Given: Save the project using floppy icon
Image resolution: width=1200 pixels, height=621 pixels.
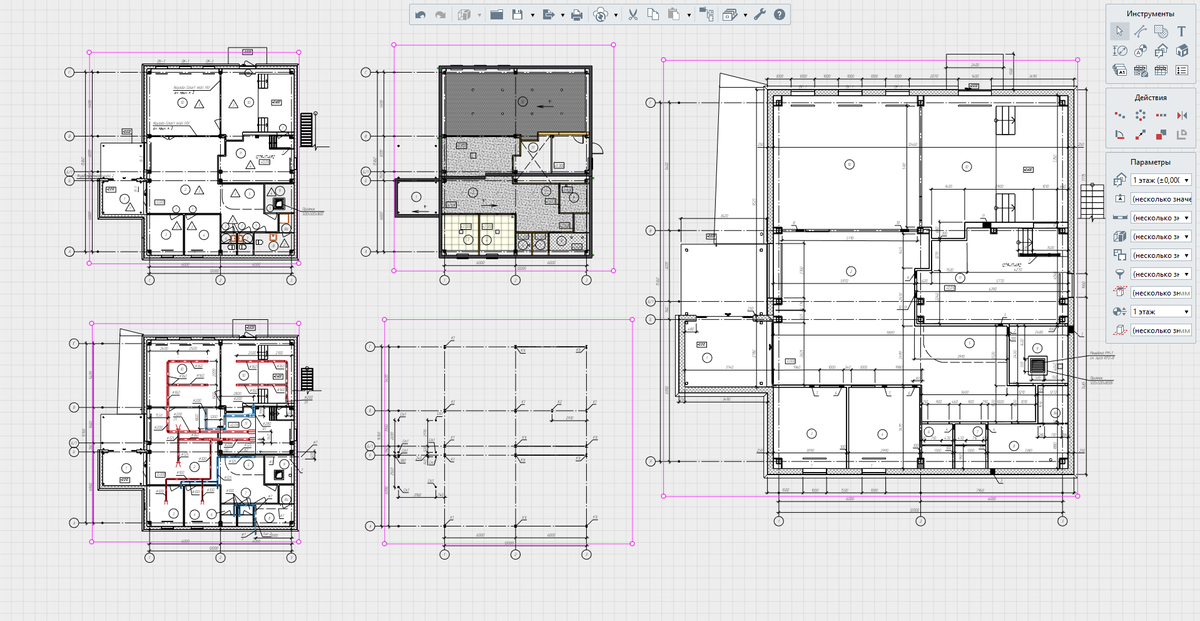Looking at the screenshot, I should [x=518, y=15].
